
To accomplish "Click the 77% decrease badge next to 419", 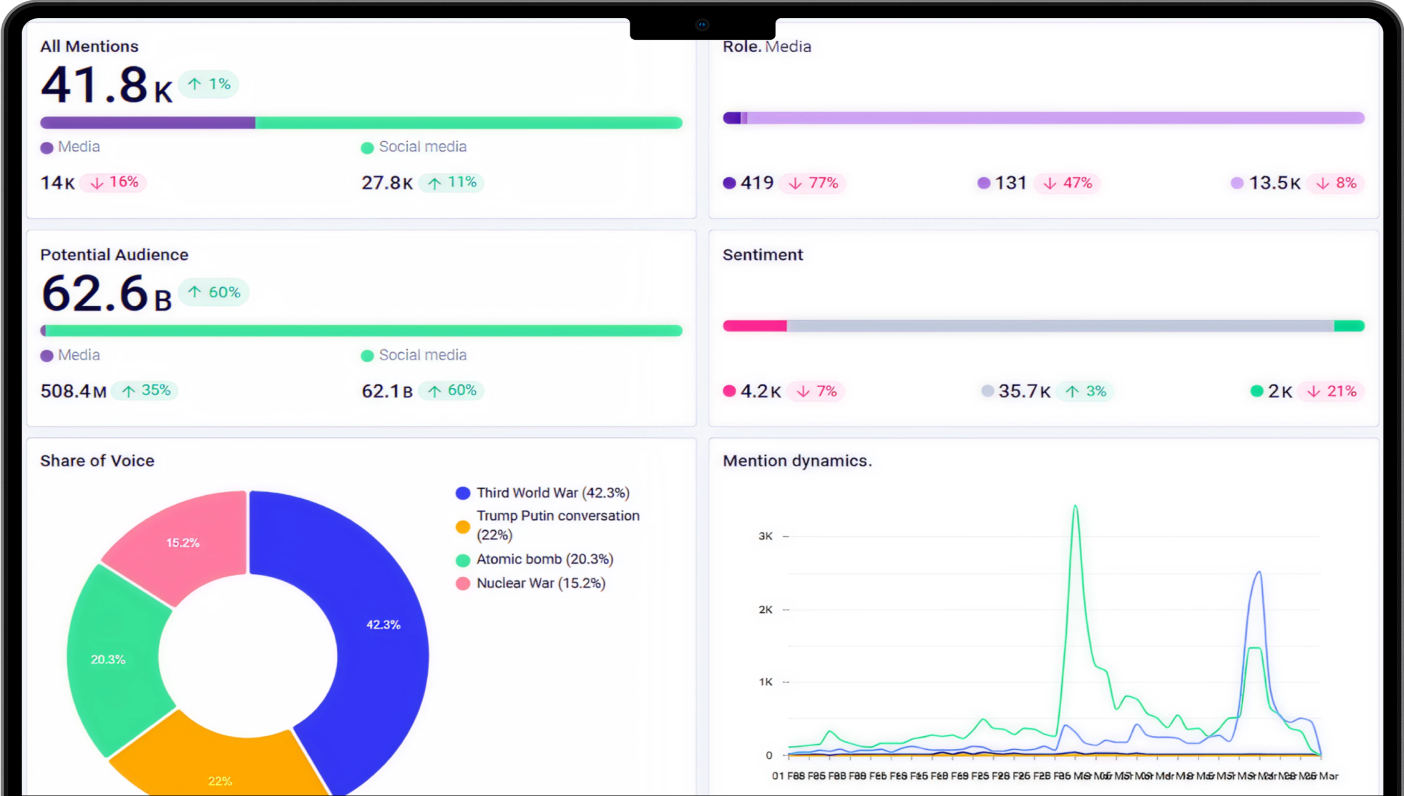I will [813, 183].
